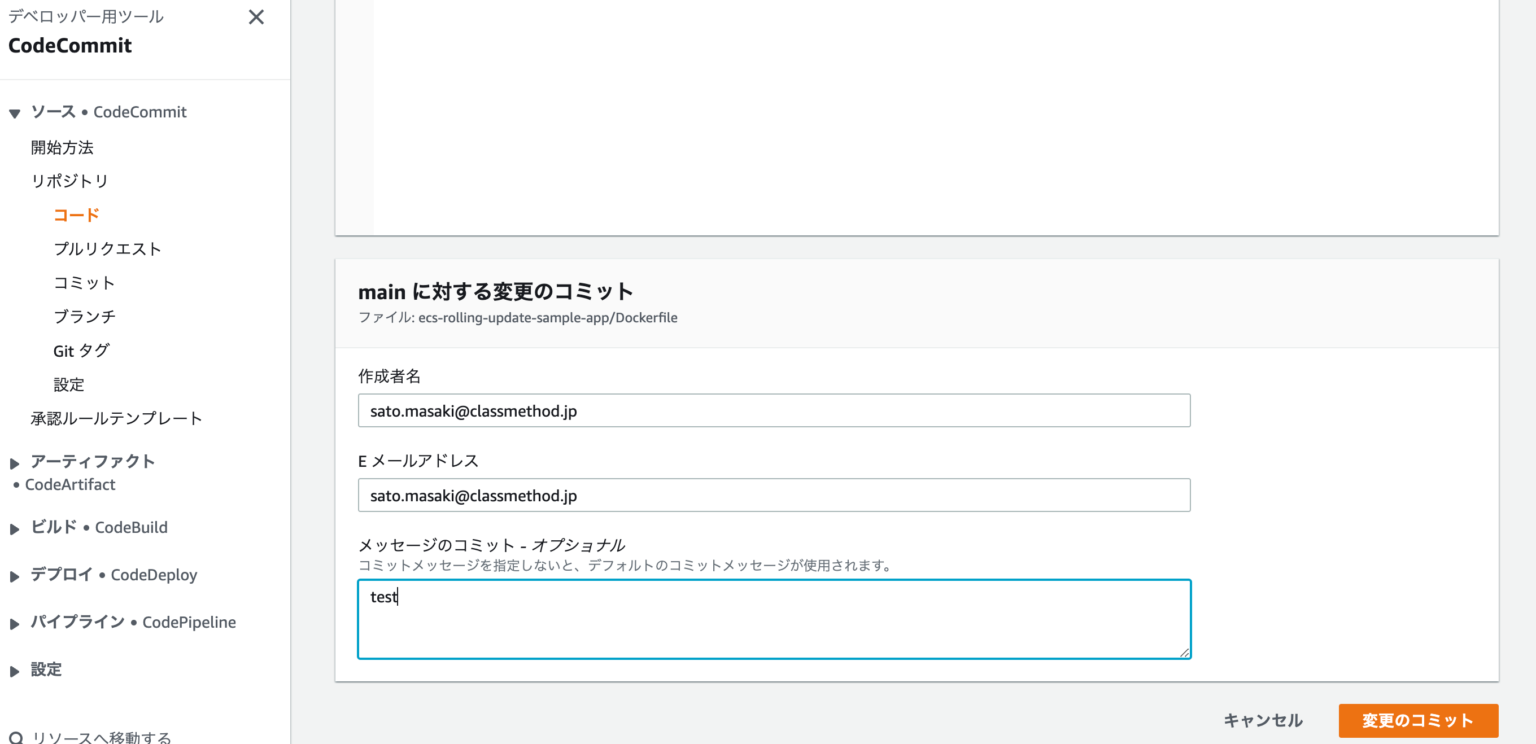Click the main に対する変更のコミット heading
Viewport: 1536px width, 744px height.
pos(496,291)
